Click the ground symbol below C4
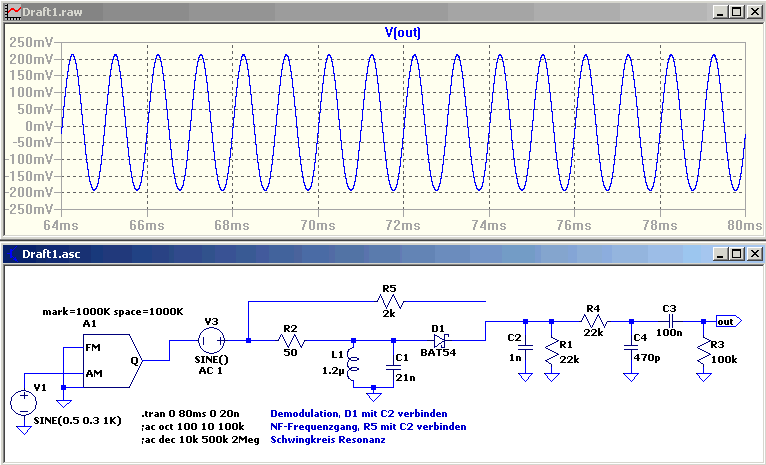766x465 pixels. (x=631, y=378)
